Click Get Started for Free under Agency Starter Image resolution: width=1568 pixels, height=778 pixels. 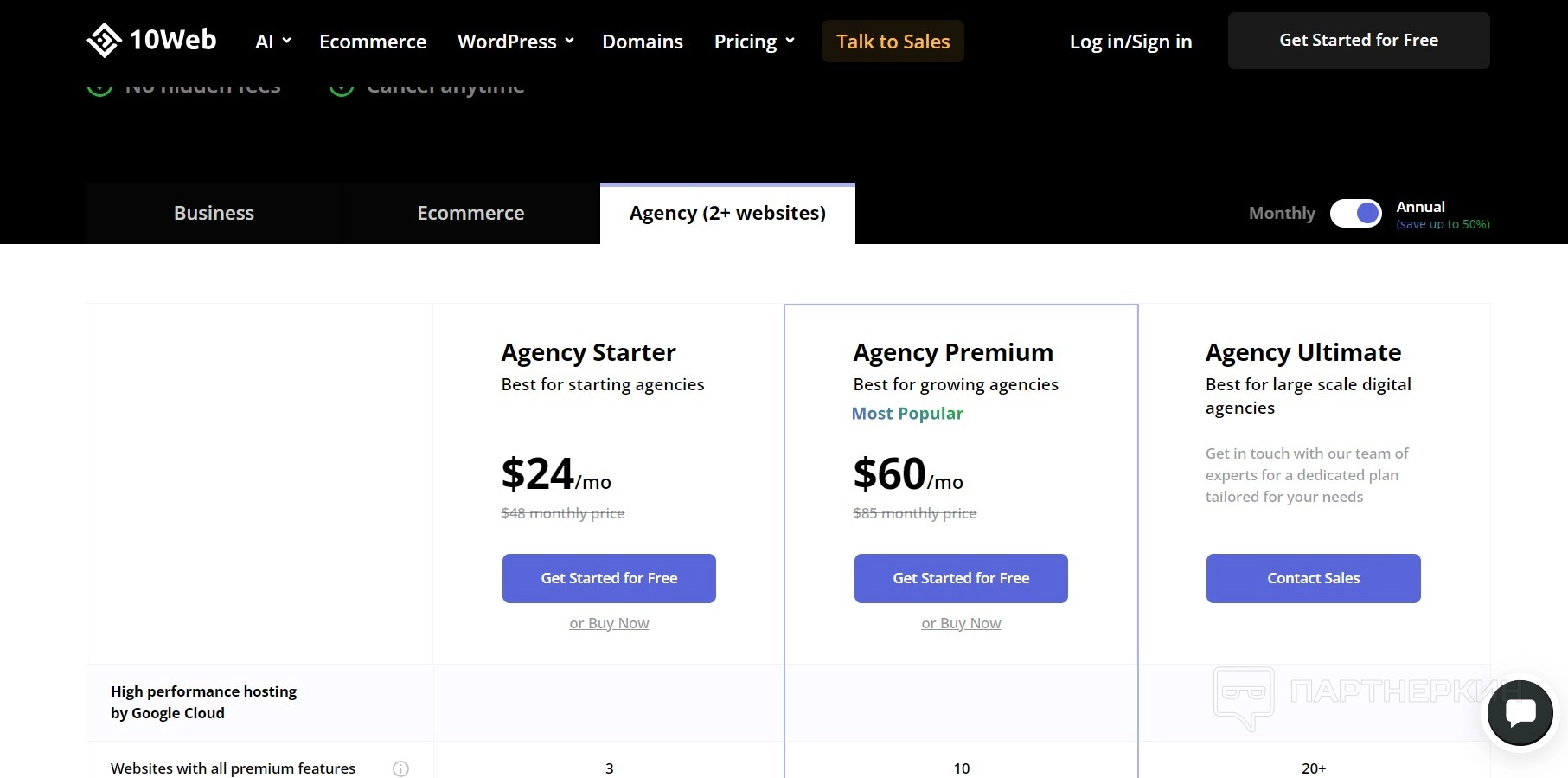click(609, 578)
